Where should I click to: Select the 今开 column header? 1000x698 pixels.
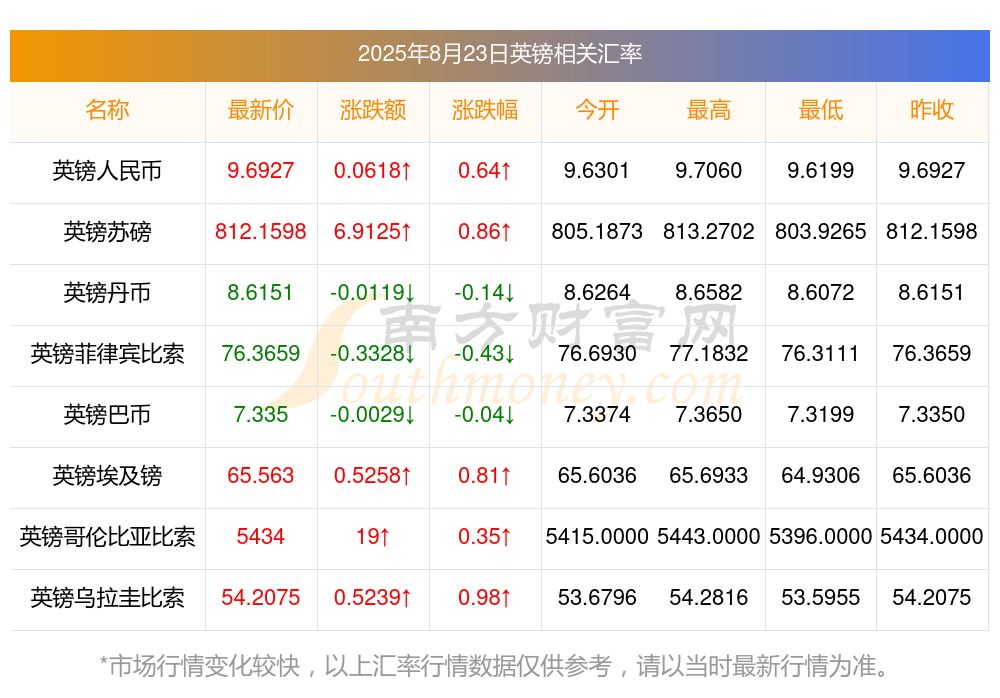pos(597,110)
